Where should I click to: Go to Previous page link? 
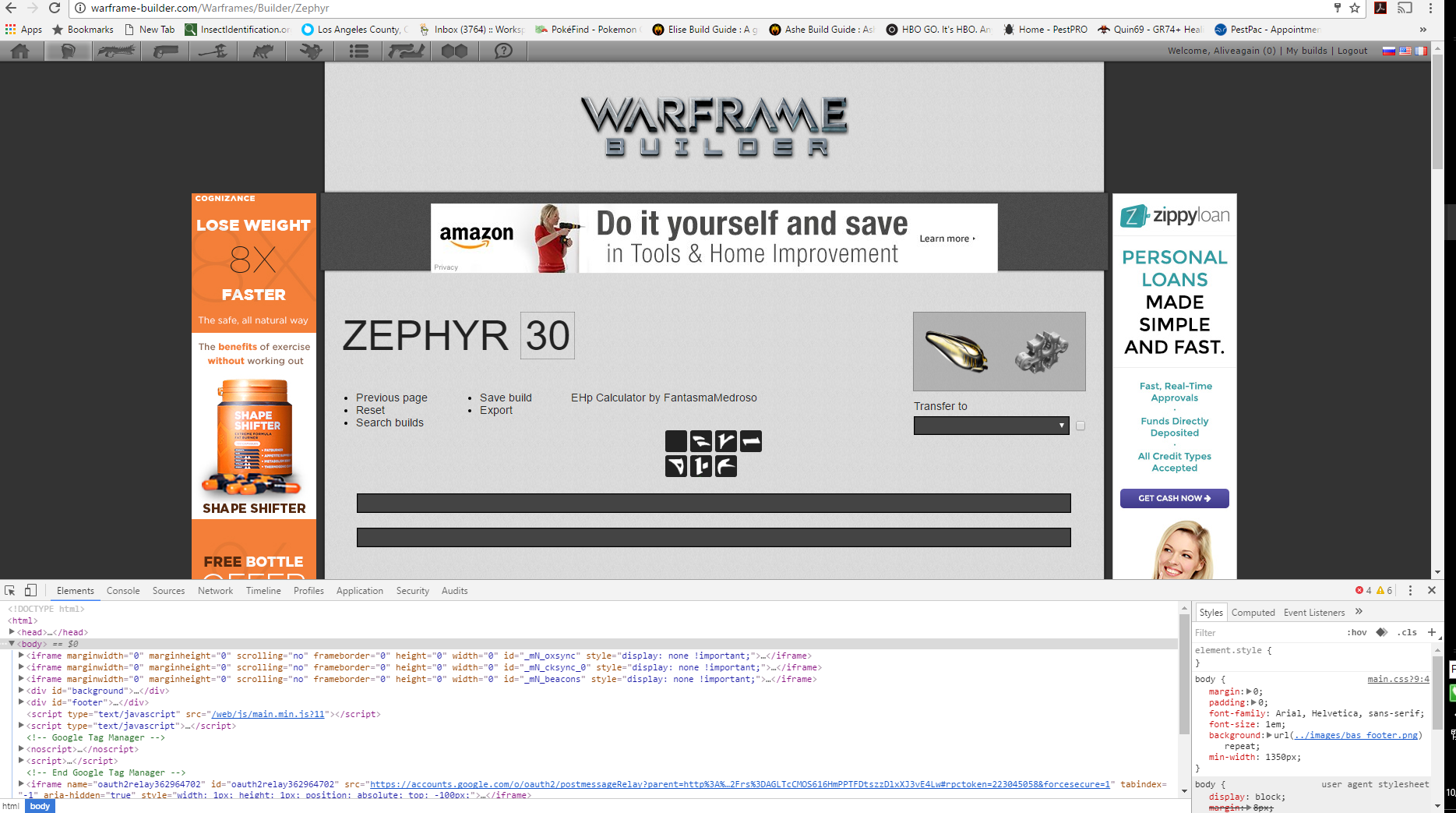coord(392,398)
